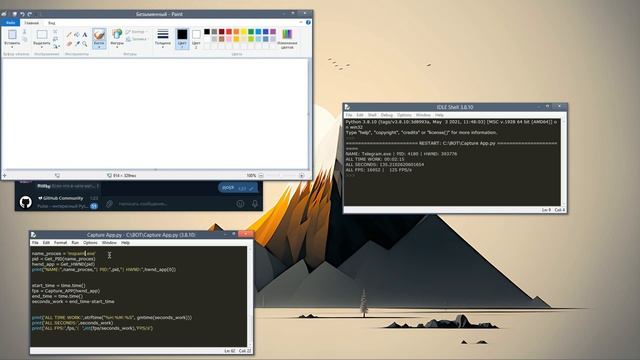This screenshot has width=640, height=360.
Task: Click the Undo arrow in Paint title bar
Action: click(22, 14)
